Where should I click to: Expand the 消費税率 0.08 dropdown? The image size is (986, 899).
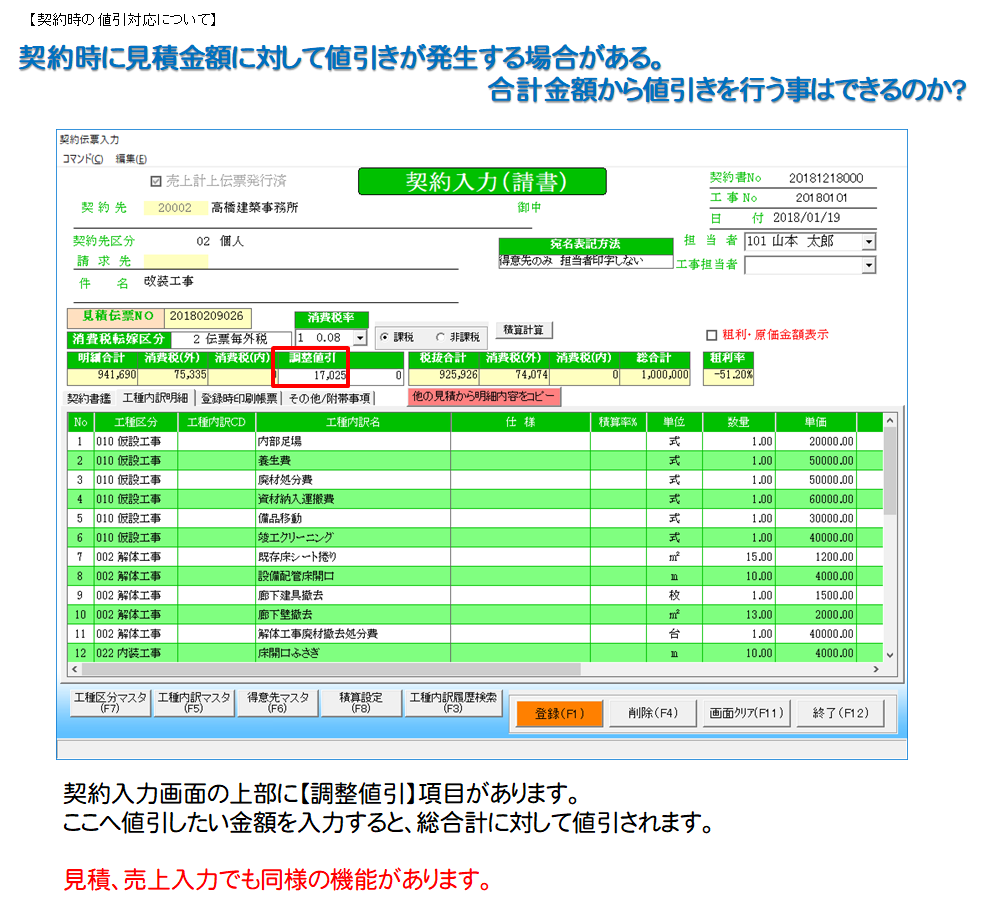pos(360,338)
